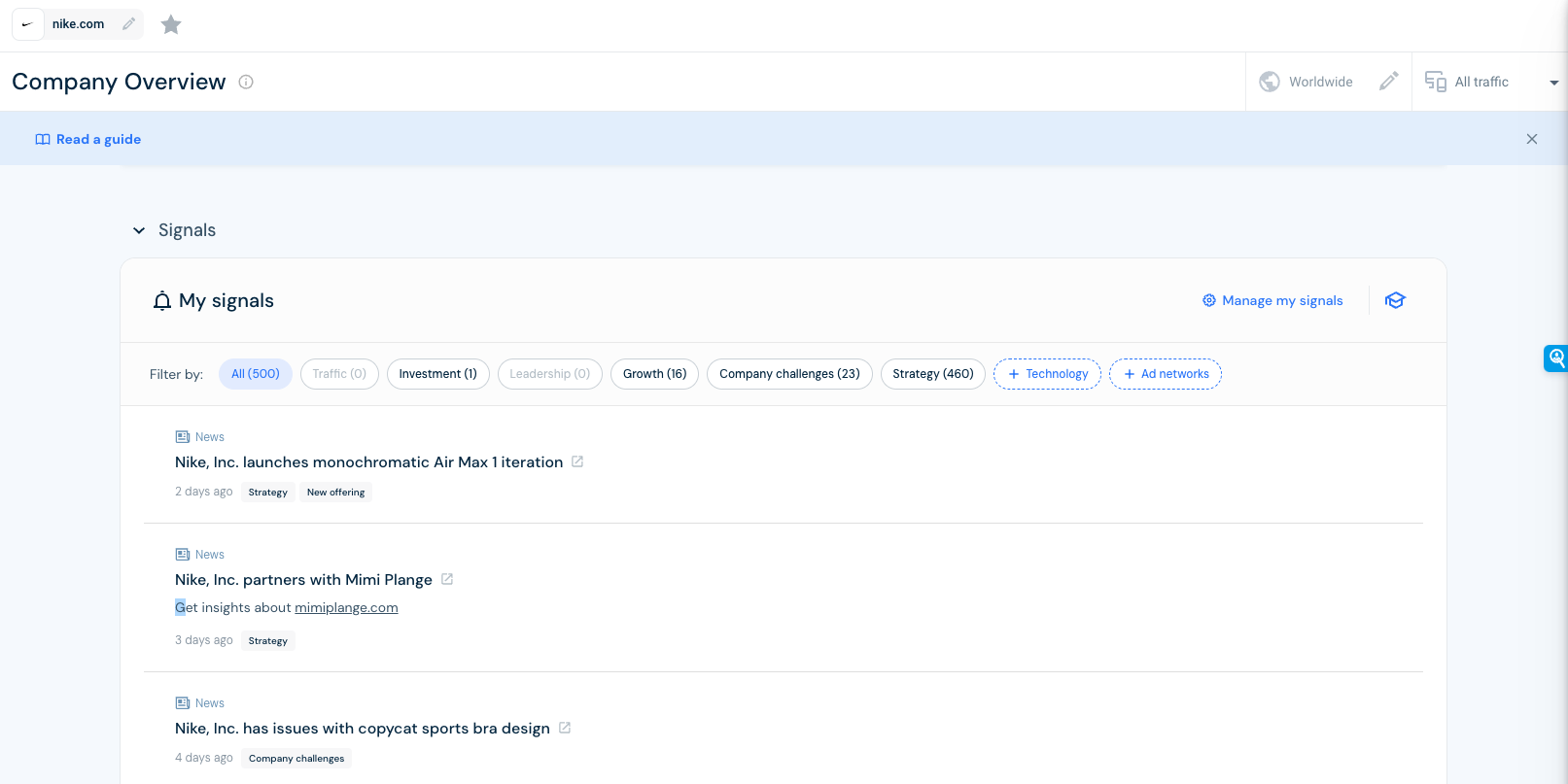Filter signals by Growth (16)
The width and height of the screenshot is (1568, 784).
coord(654,374)
